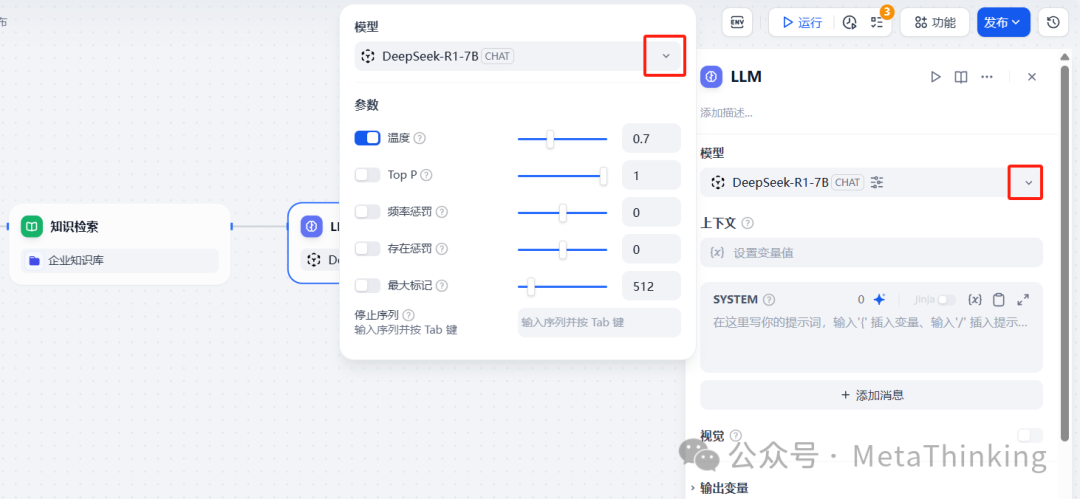Insert variable {x} in SYSTEM prompt
This screenshot has width=1080, height=499.
(974, 300)
